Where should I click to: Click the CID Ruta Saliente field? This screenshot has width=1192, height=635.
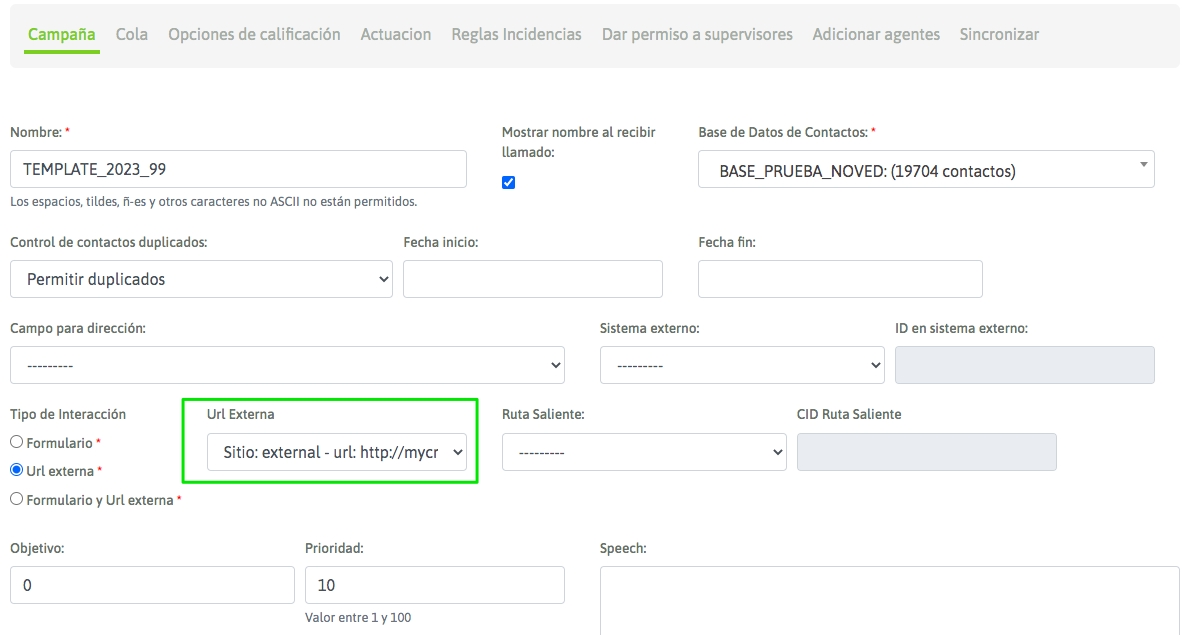pos(927,452)
